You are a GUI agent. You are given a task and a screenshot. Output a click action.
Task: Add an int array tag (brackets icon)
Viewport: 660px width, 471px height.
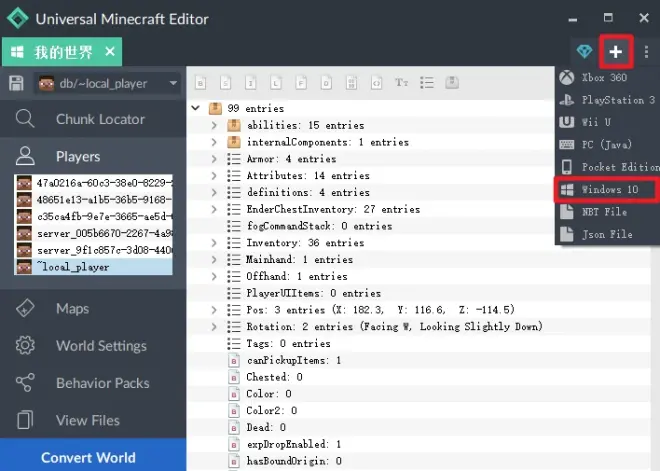click(x=376, y=82)
